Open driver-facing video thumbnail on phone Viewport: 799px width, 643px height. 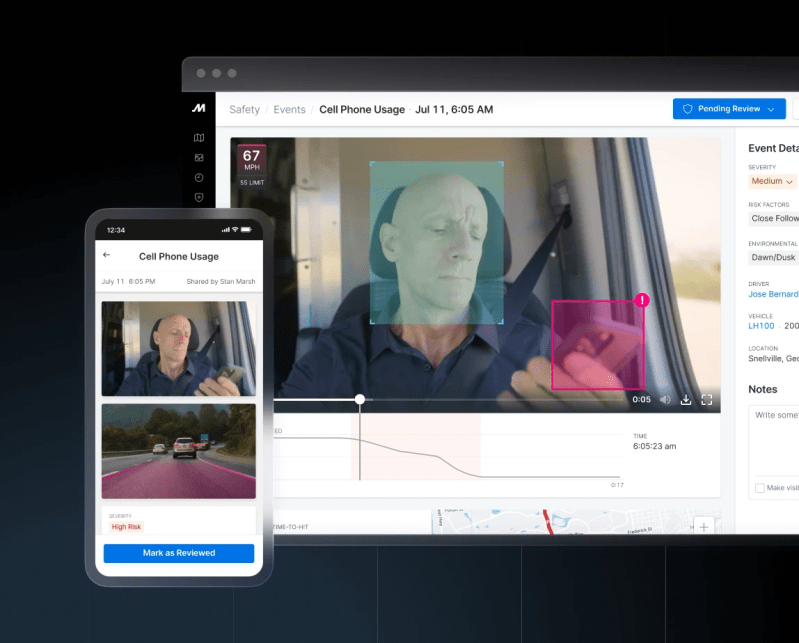[179, 349]
